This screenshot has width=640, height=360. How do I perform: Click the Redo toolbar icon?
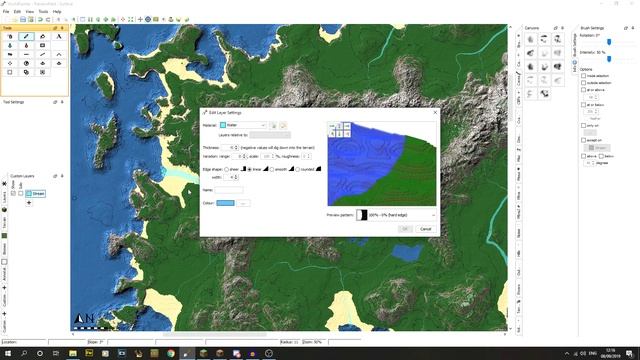tap(48, 19)
